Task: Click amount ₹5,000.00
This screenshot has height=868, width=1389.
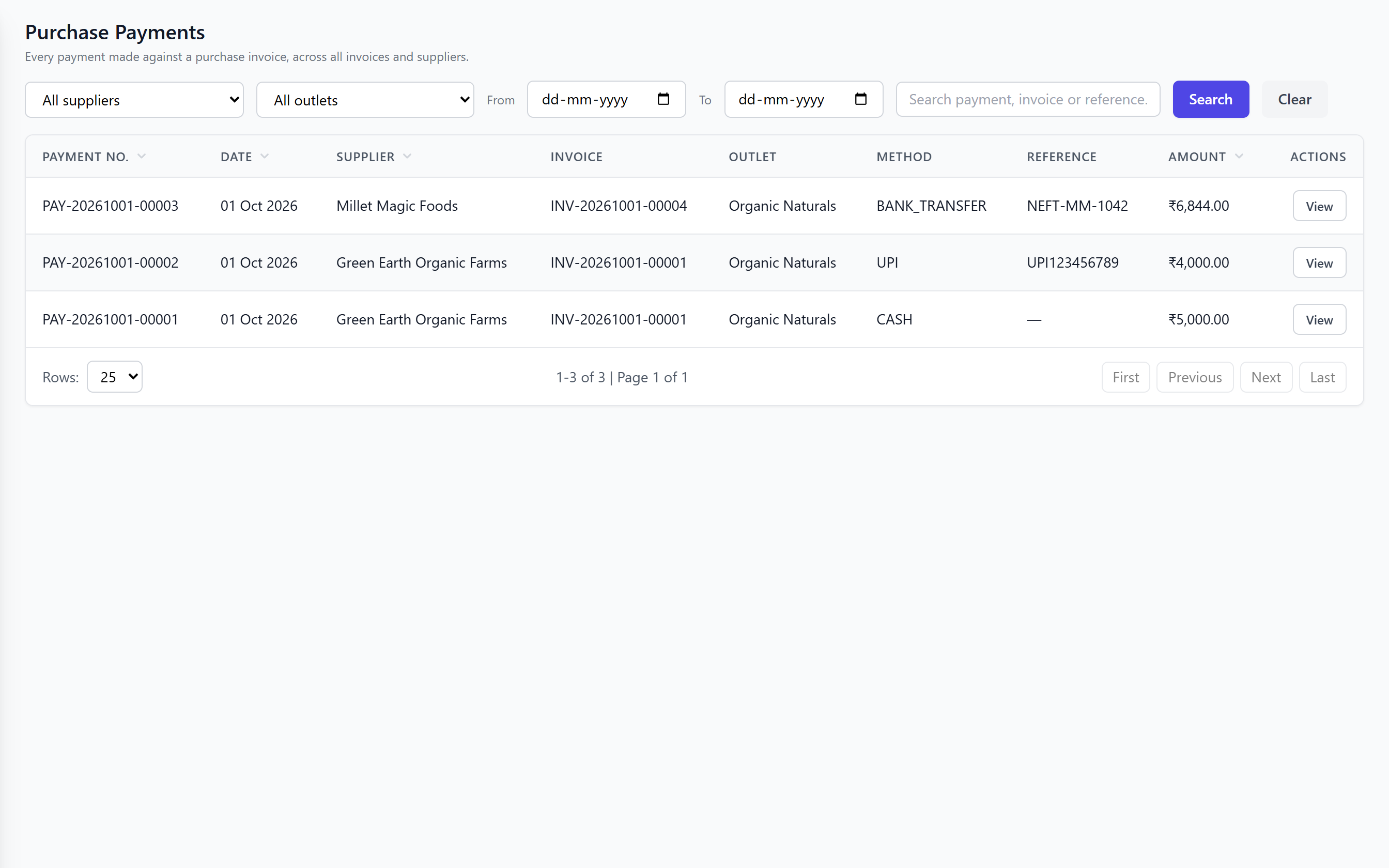Action: pos(1199,319)
